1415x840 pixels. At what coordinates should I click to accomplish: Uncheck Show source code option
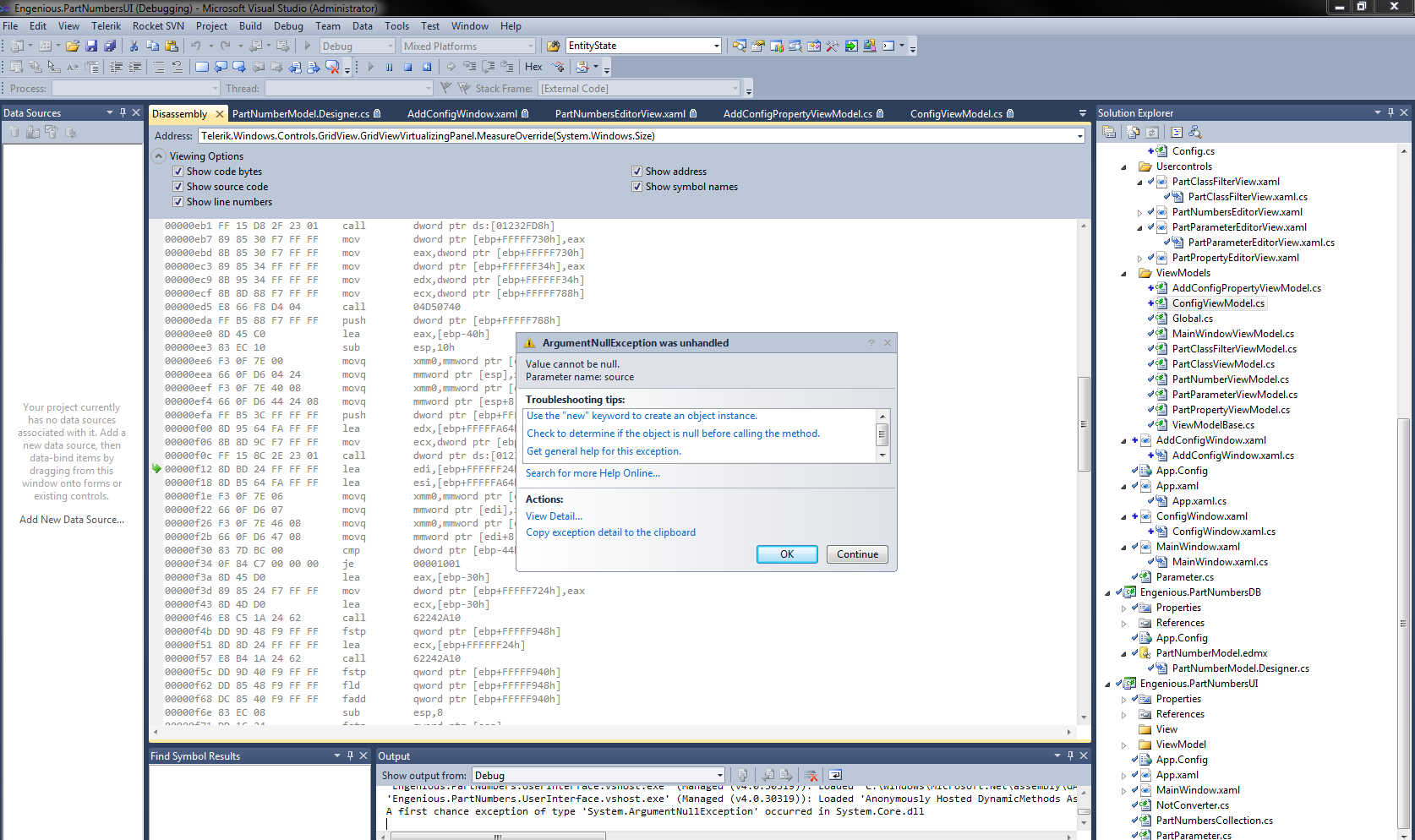(x=178, y=187)
